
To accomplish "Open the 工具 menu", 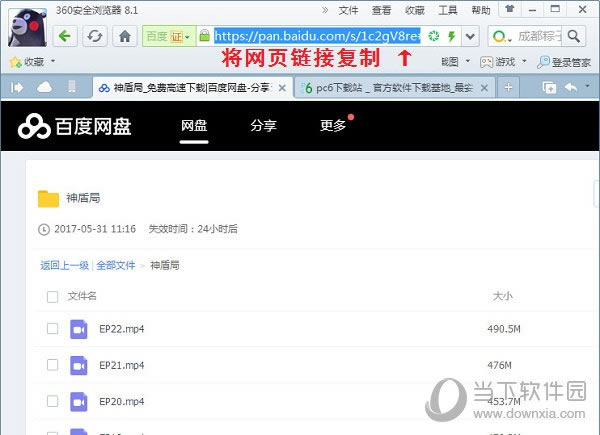I will coord(448,10).
